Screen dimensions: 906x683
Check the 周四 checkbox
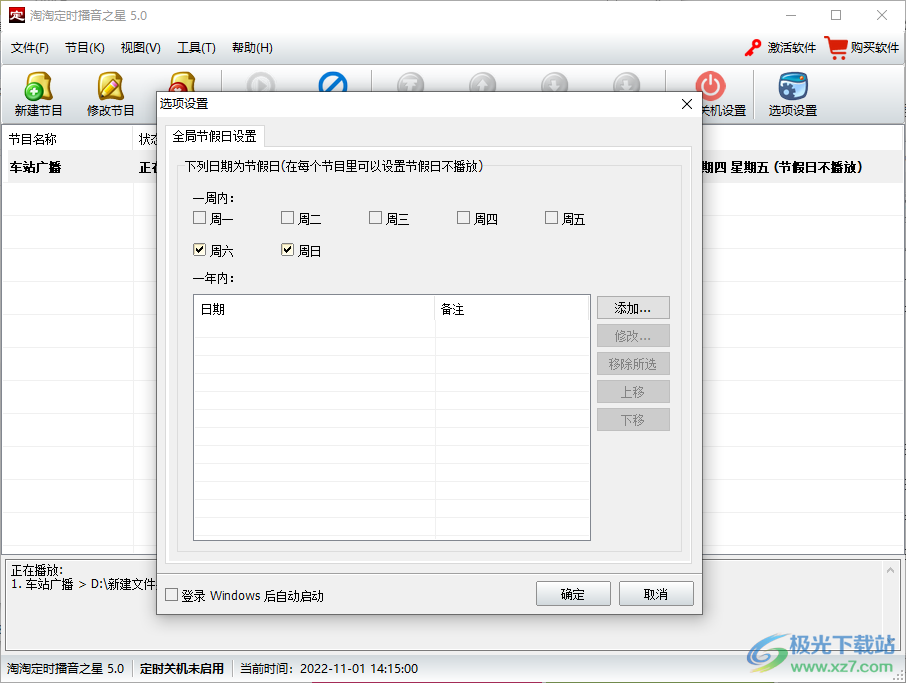click(463, 218)
